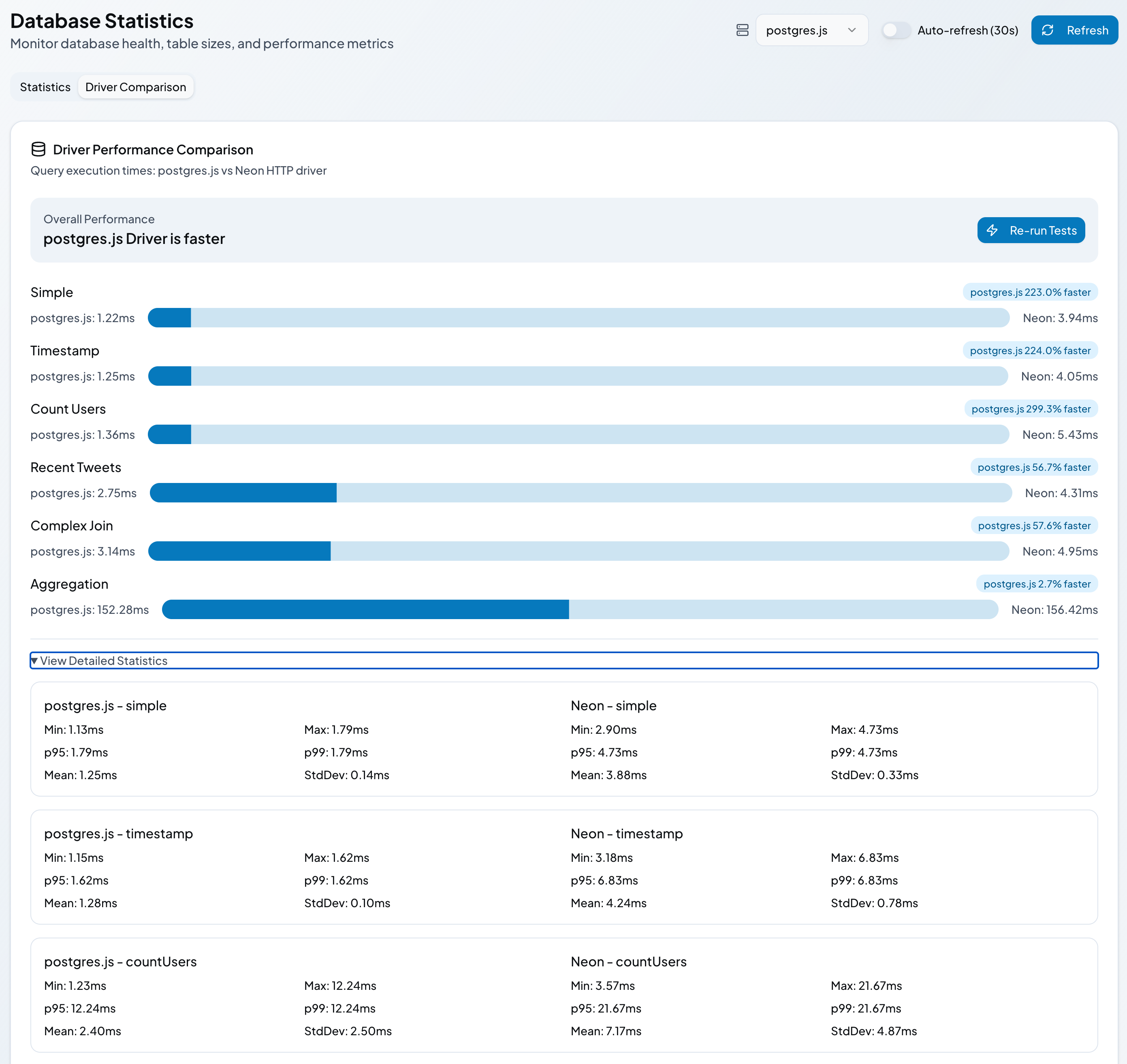
Task: Click the Simple query progress bar
Action: click(x=578, y=318)
